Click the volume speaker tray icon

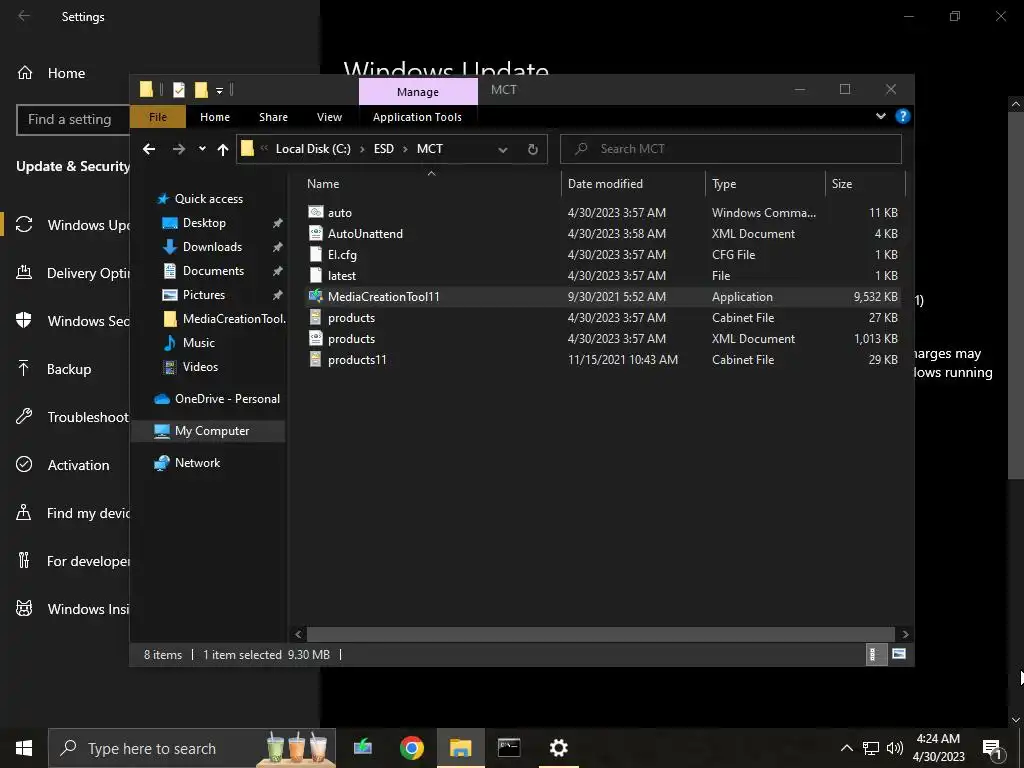pyautogui.click(x=895, y=748)
